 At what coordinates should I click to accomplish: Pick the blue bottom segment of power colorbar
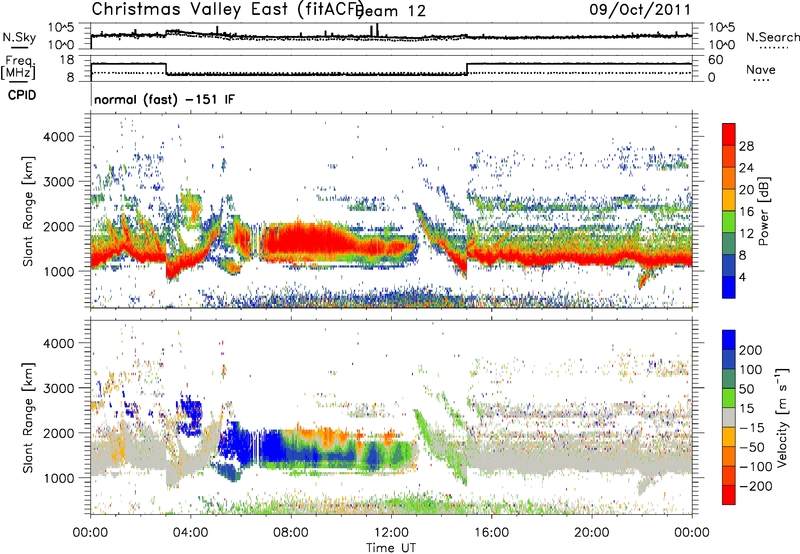tap(729, 287)
